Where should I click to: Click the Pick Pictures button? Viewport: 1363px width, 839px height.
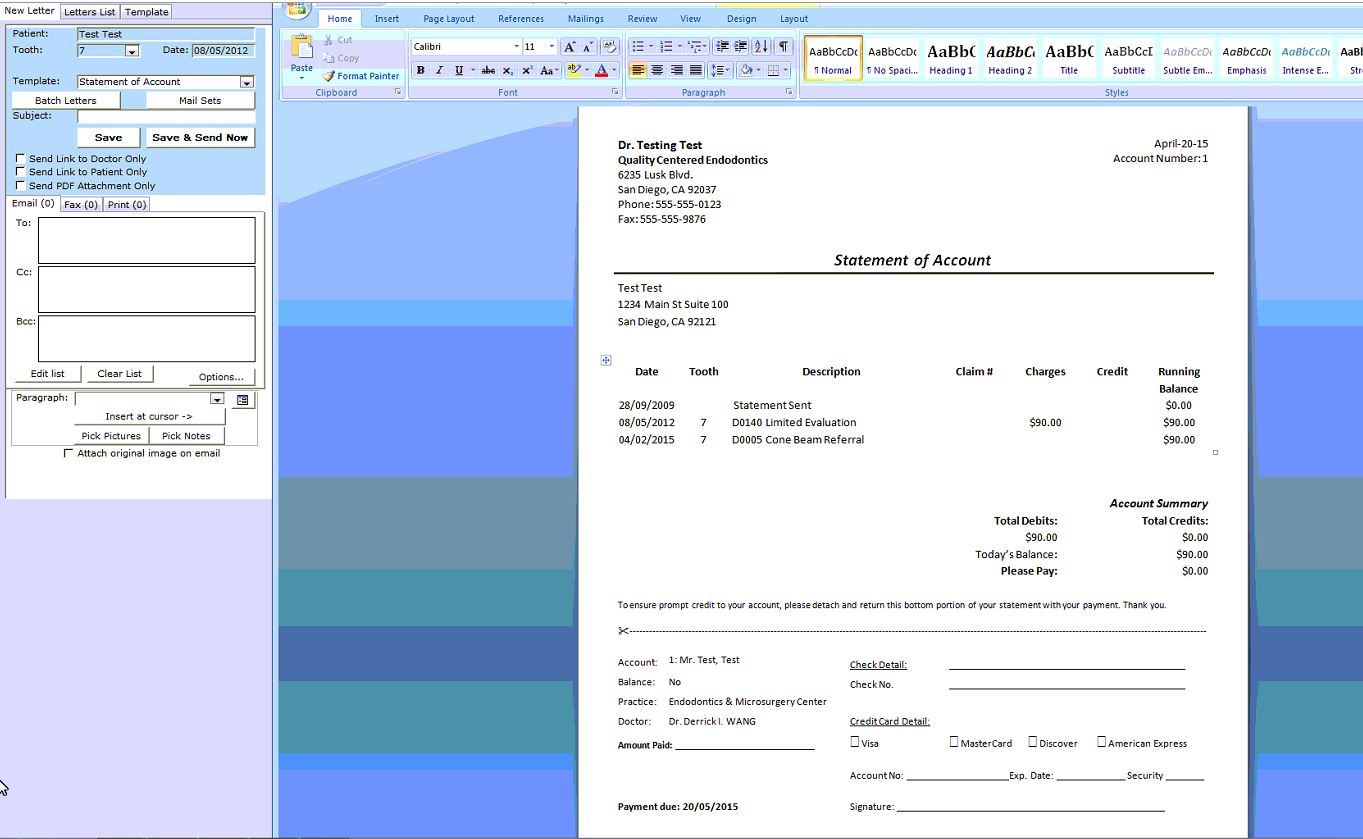coord(111,436)
